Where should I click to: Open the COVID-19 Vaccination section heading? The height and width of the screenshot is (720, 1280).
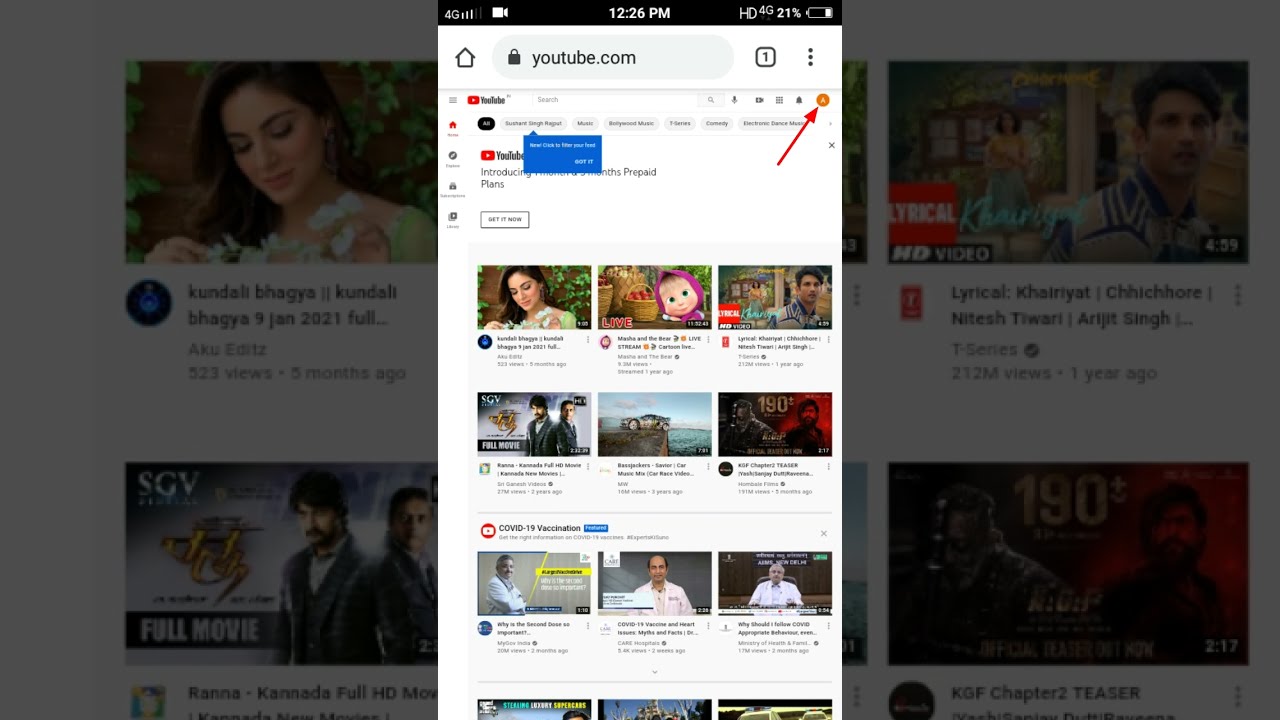pyautogui.click(x=539, y=528)
